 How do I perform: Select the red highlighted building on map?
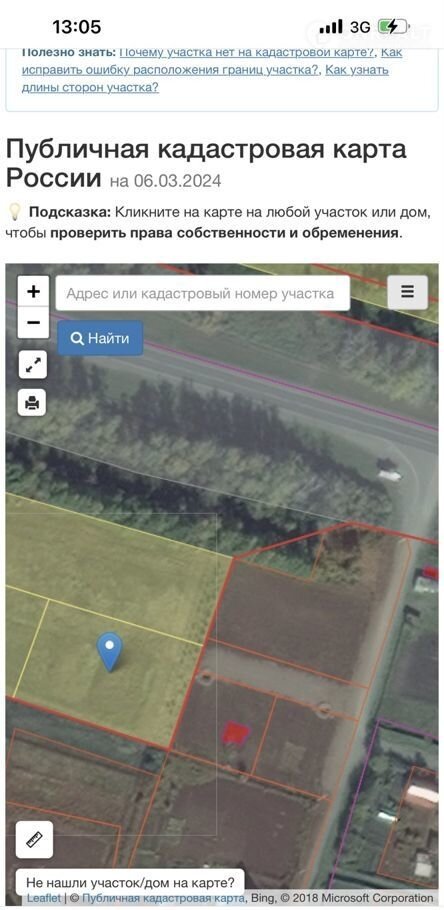(x=236, y=734)
